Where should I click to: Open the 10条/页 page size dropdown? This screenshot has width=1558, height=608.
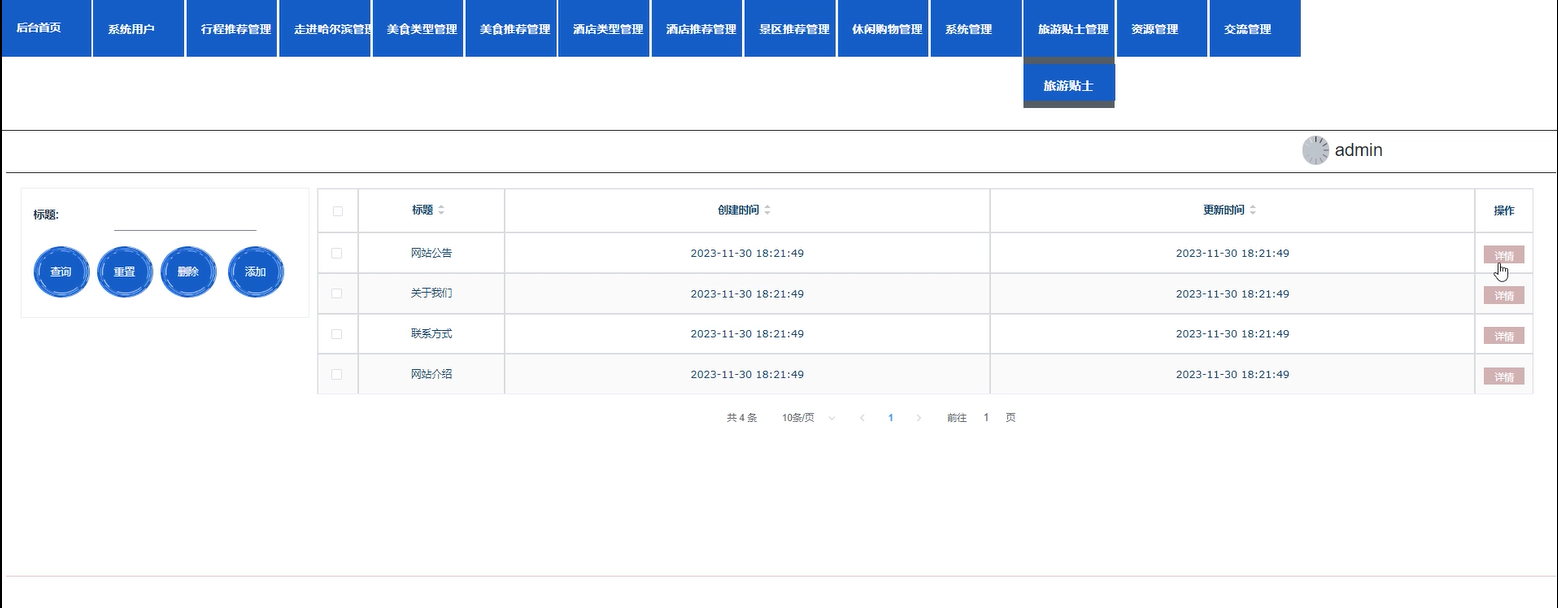pos(808,418)
